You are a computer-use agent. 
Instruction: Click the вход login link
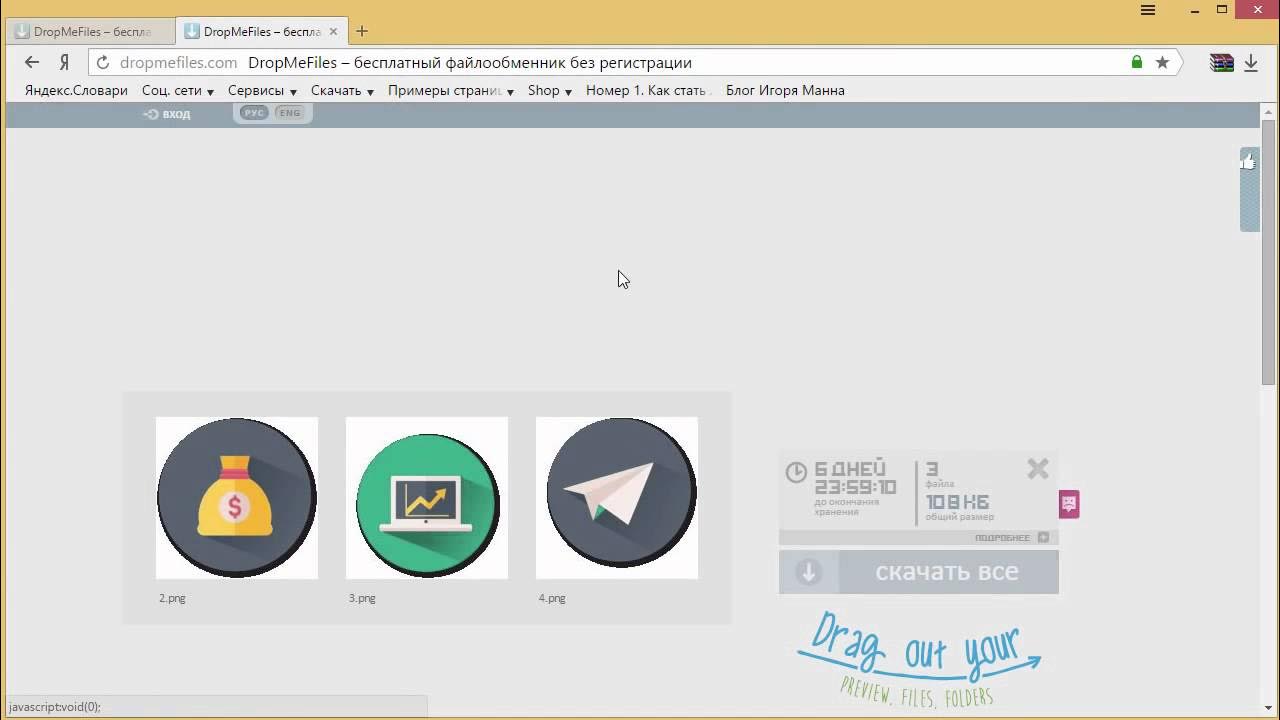(167, 114)
